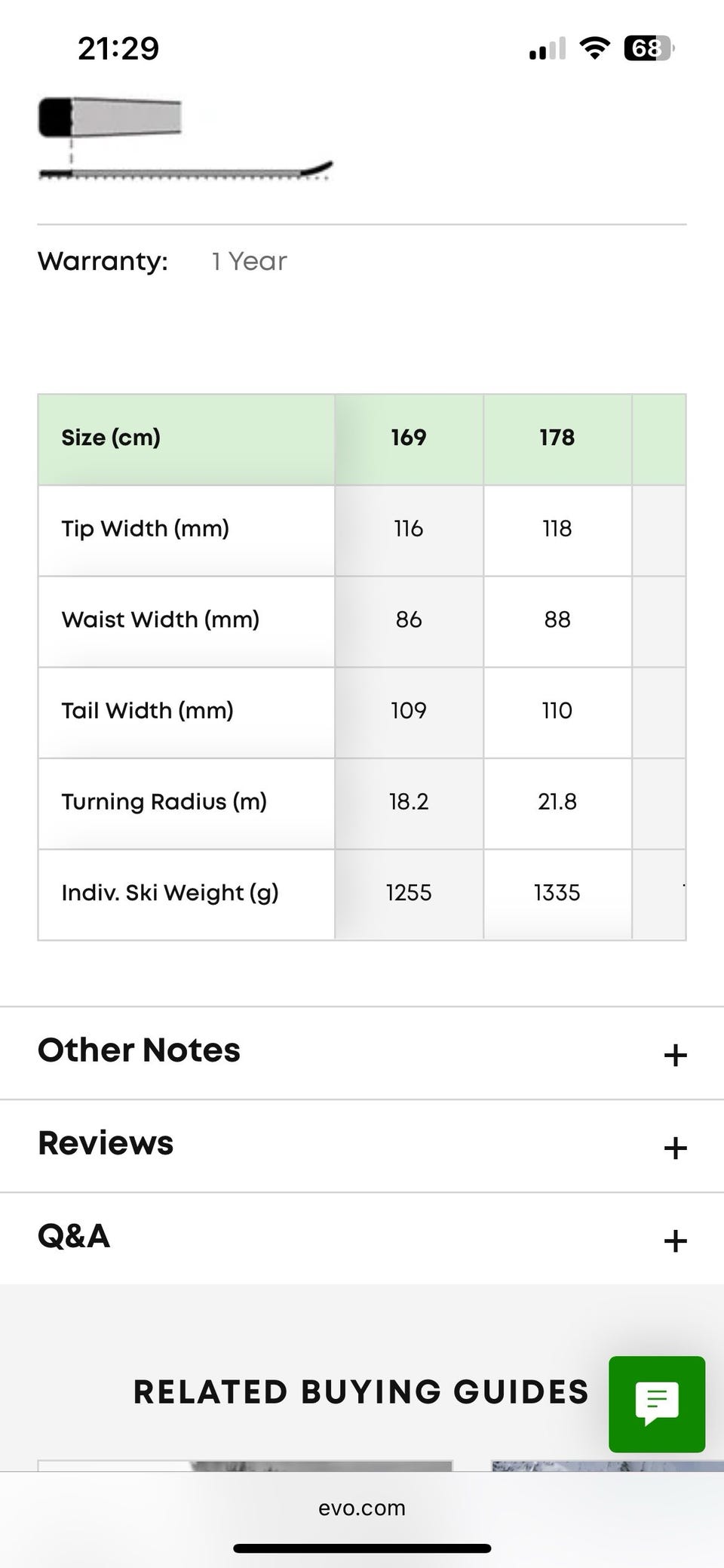The width and height of the screenshot is (724, 1568).
Task: Tap the battery indicator icon
Action: pyautogui.click(x=648, y=49)
